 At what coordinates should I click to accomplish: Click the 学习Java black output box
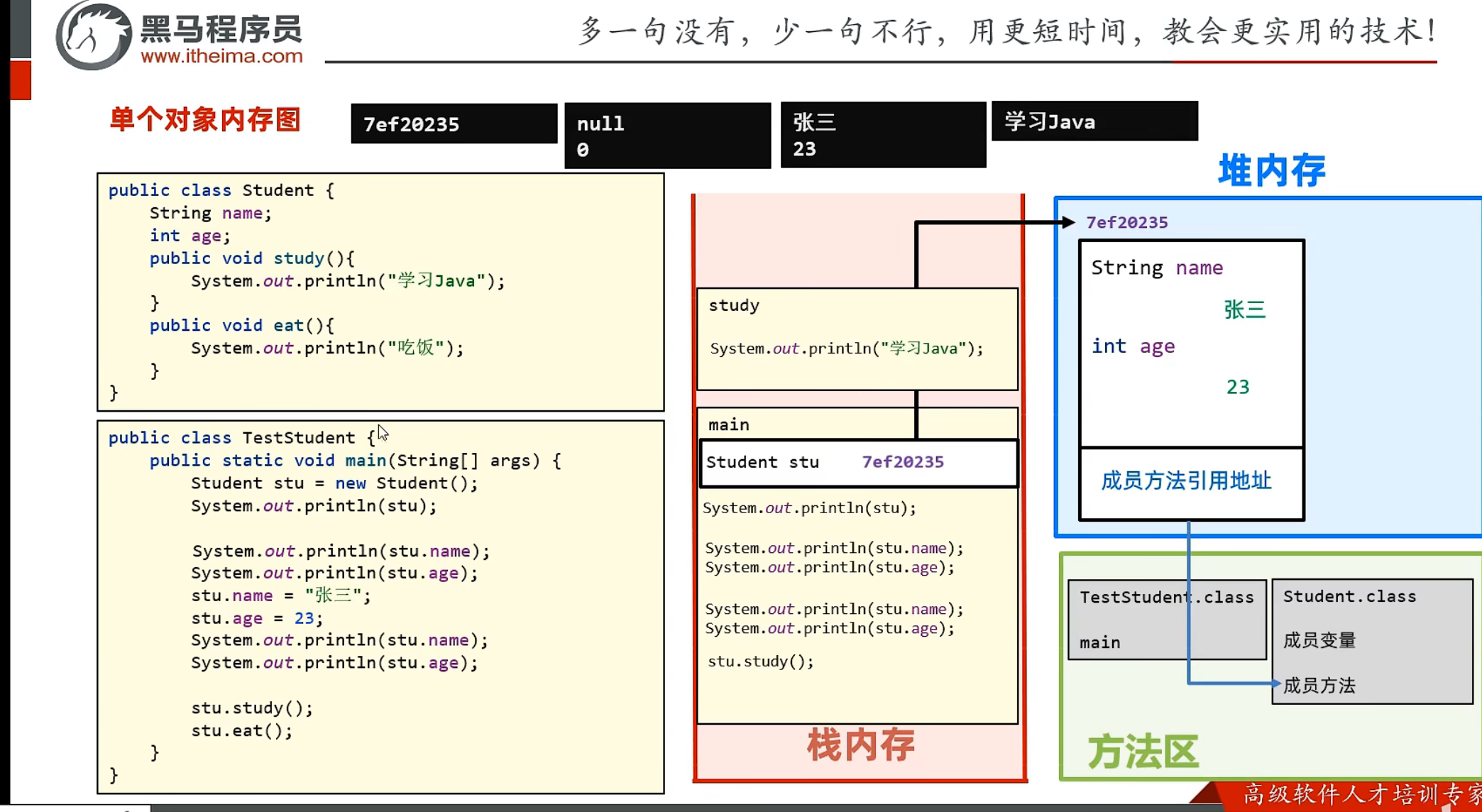pos(1094,121)
